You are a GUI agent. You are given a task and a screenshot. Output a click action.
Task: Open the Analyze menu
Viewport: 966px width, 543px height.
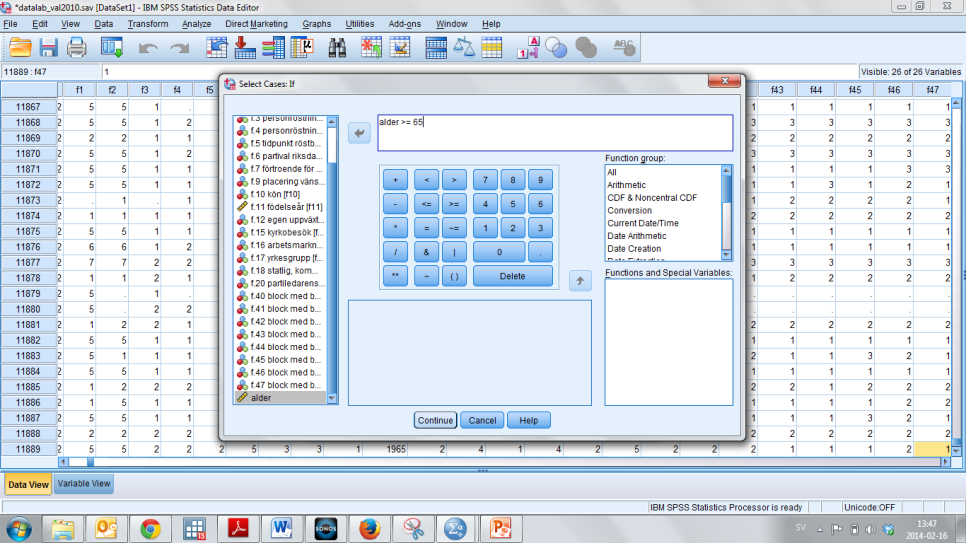tap(197, 24)
